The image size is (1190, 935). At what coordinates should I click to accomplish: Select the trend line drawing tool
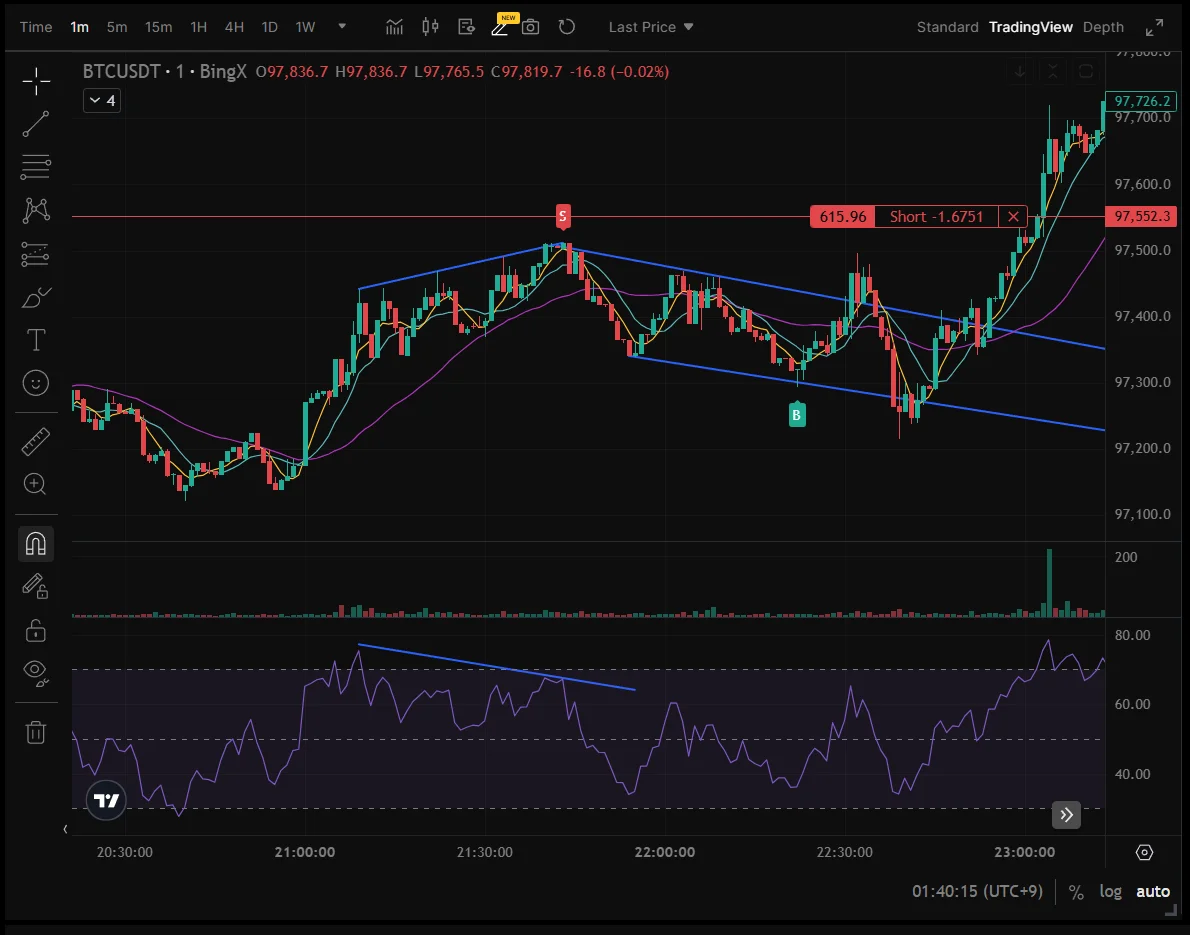point(36,124)
